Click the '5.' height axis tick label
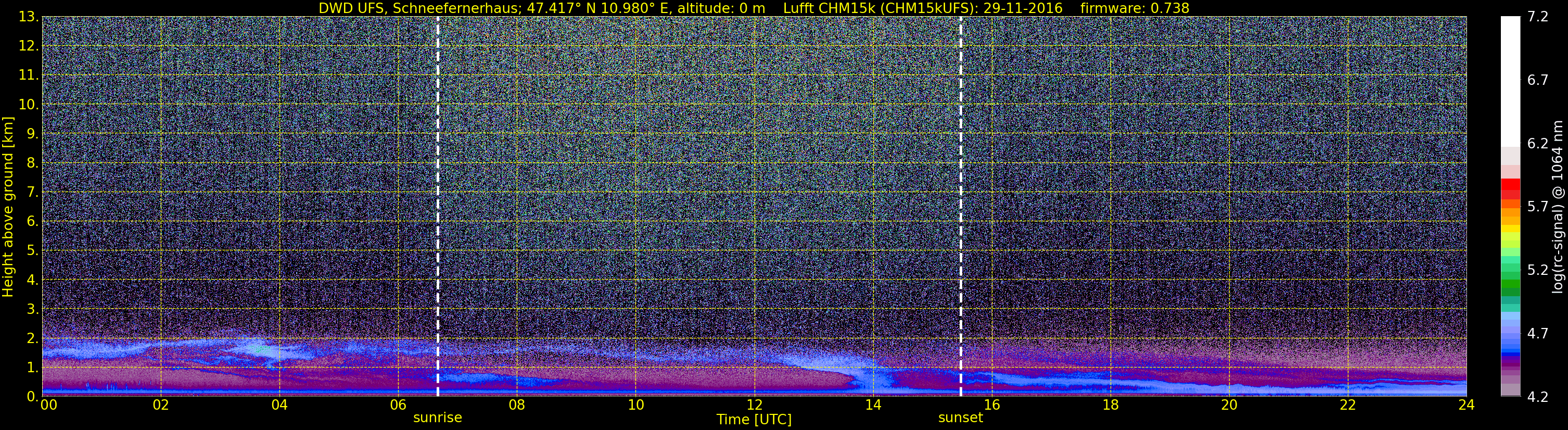 point(32,250)
